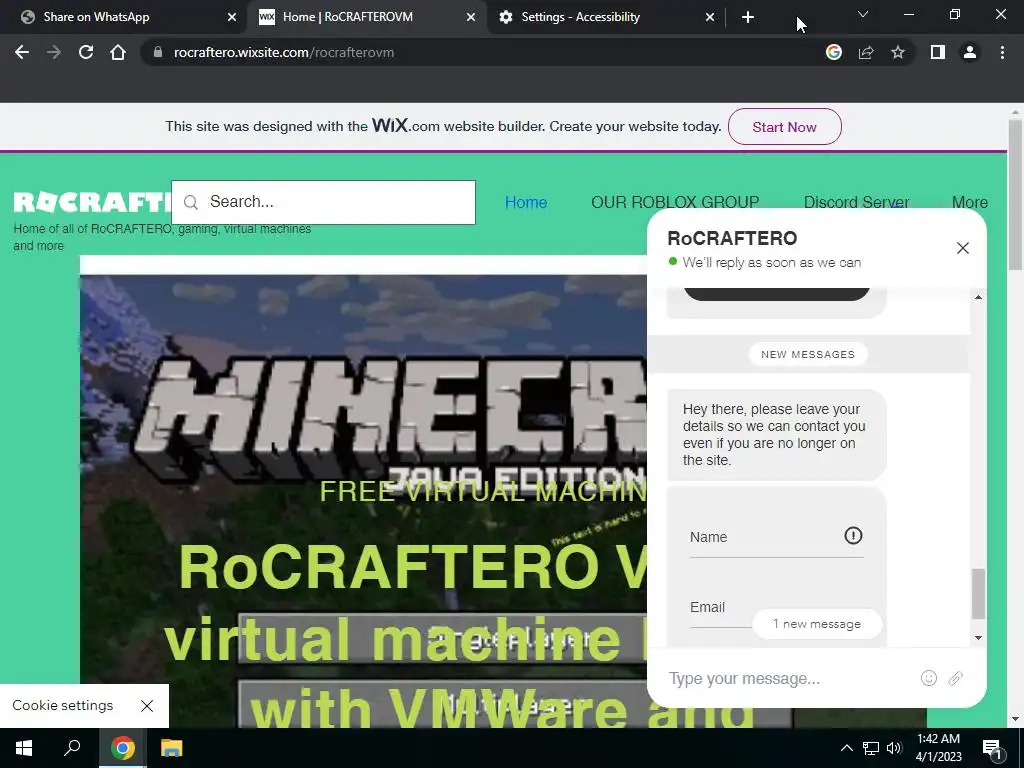Click the volume tray icon
The image size is (1024, 768).
894,748
